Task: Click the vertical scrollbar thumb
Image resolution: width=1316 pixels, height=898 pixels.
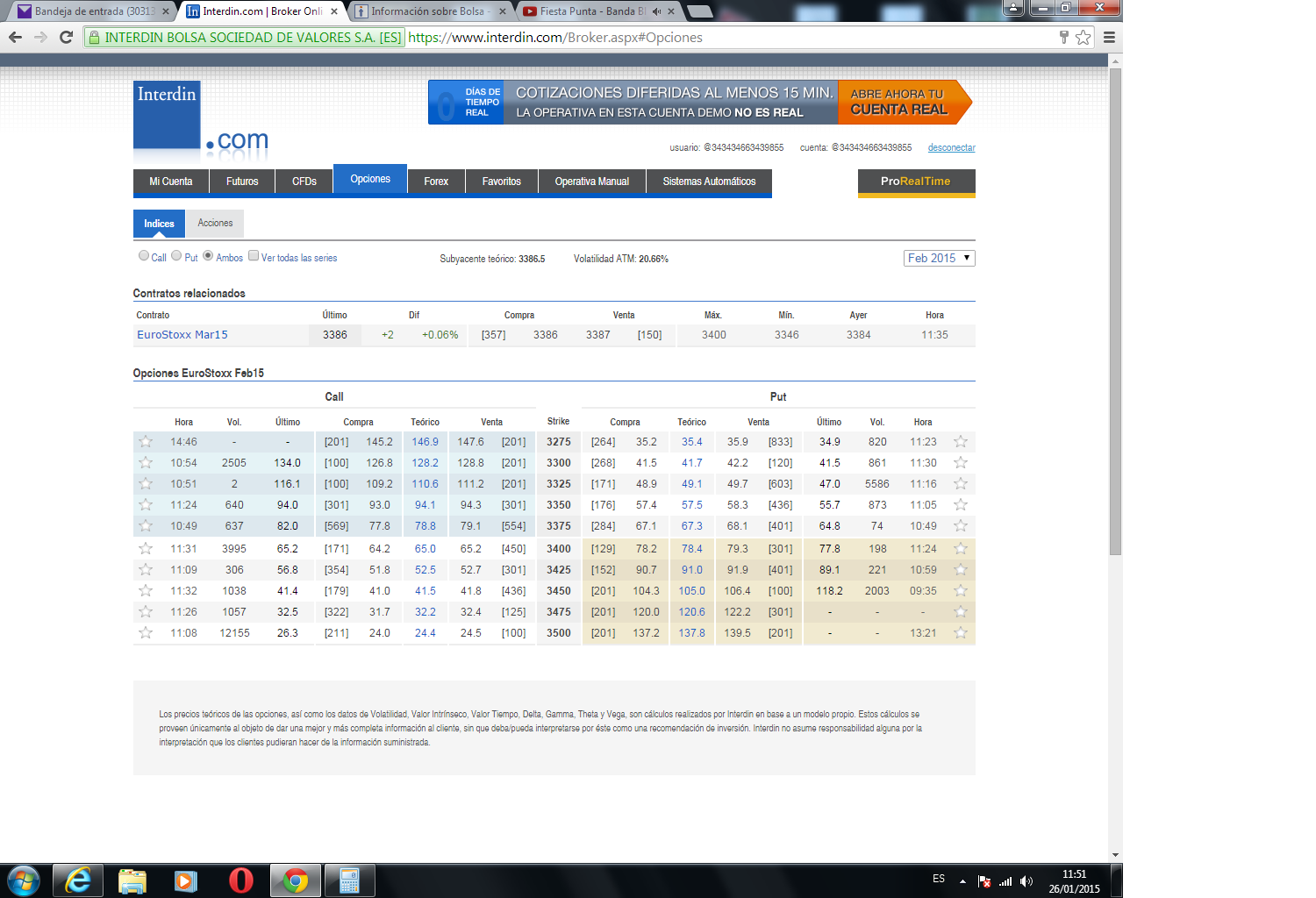Action: tap(1116, 311)
